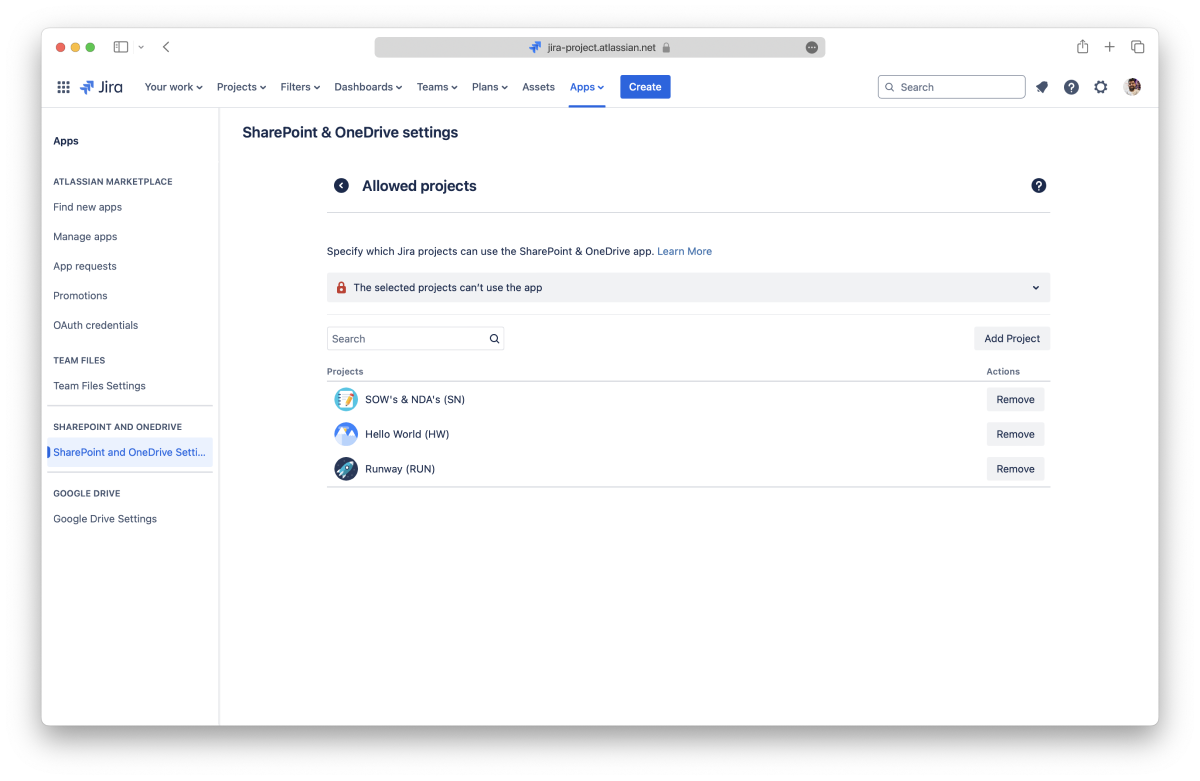Open the Jira app switcher grid icon

tap(63, 87)
